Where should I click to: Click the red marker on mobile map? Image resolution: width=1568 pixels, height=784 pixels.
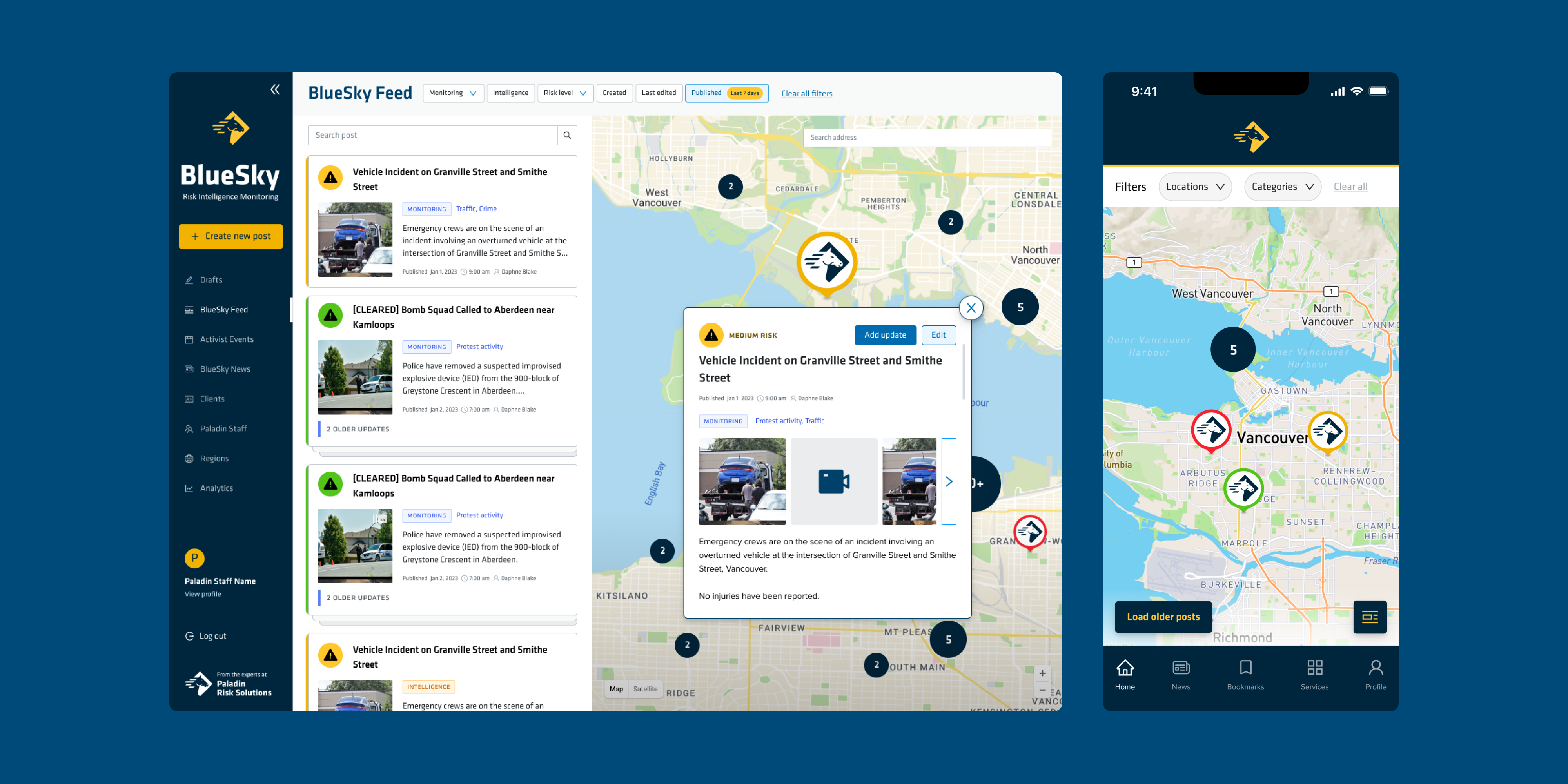coord(1211,432)
